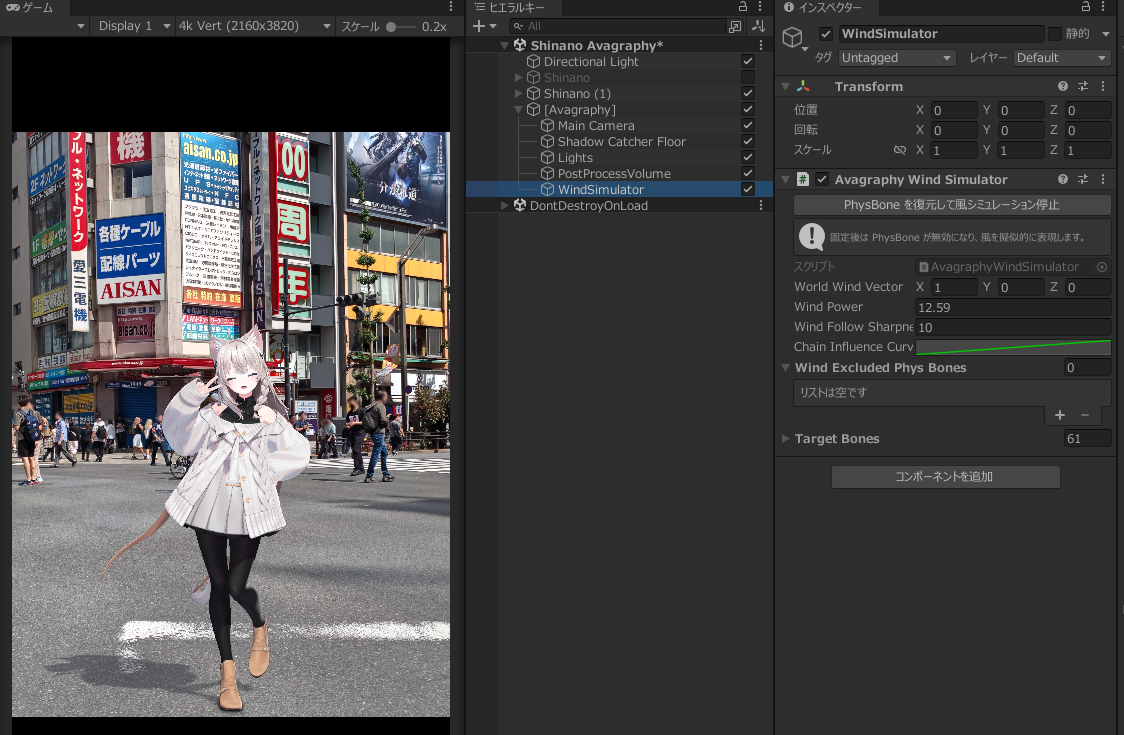
Task: Open the 4k Vert resolution dropdown
Action: click(254, 26)
